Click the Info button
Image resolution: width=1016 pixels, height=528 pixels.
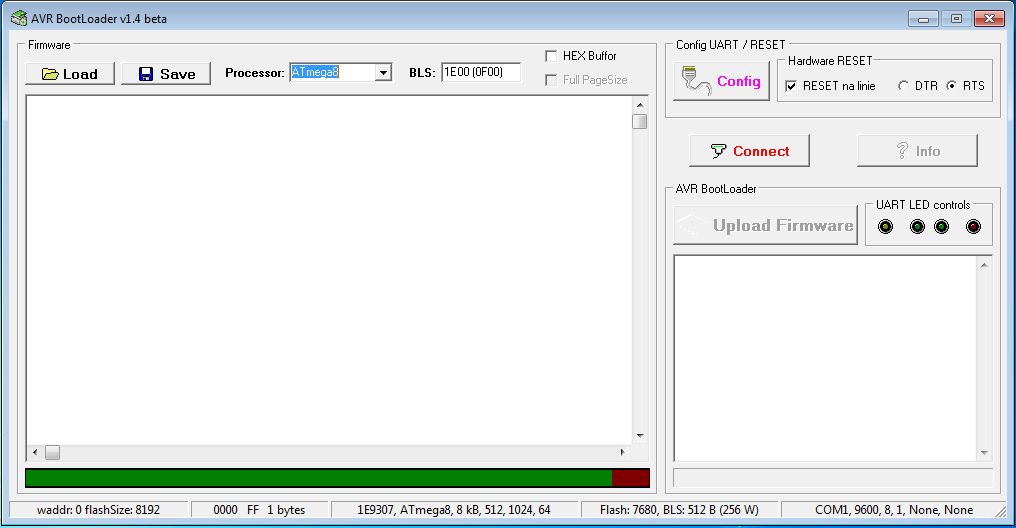coord(918,151)
